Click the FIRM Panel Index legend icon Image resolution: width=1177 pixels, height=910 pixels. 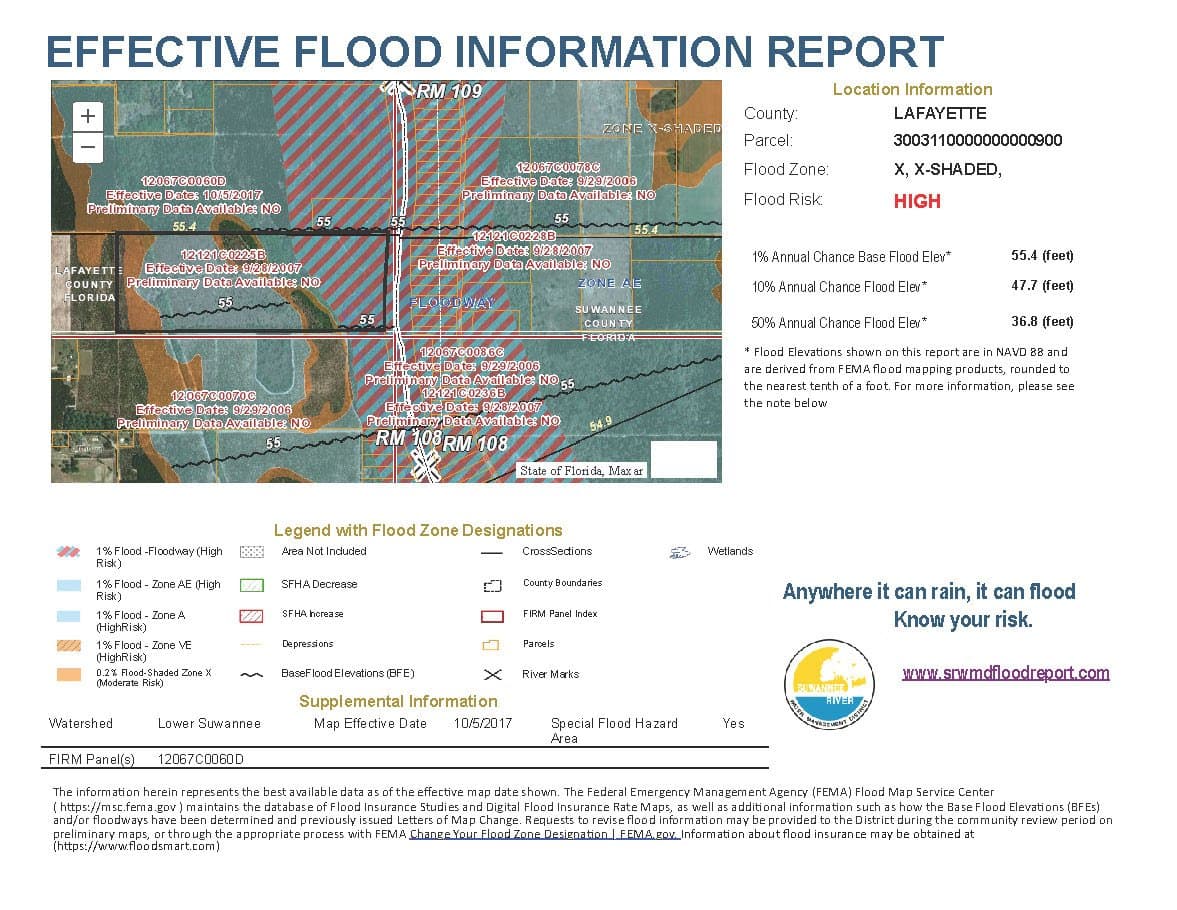tap(492, 615)
